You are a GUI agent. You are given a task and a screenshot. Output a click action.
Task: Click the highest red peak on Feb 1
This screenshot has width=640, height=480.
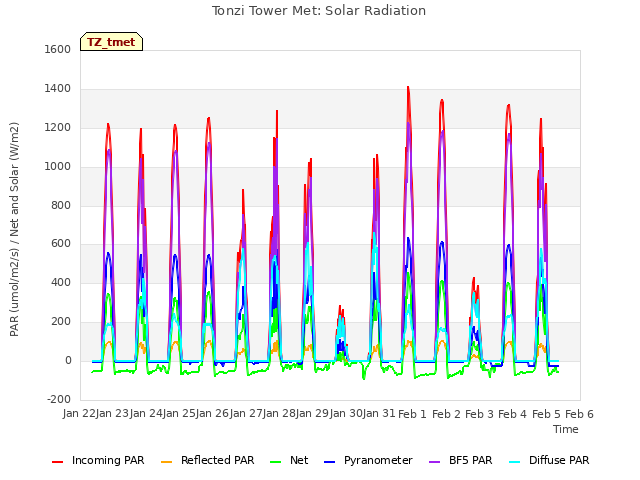point(408,87)
